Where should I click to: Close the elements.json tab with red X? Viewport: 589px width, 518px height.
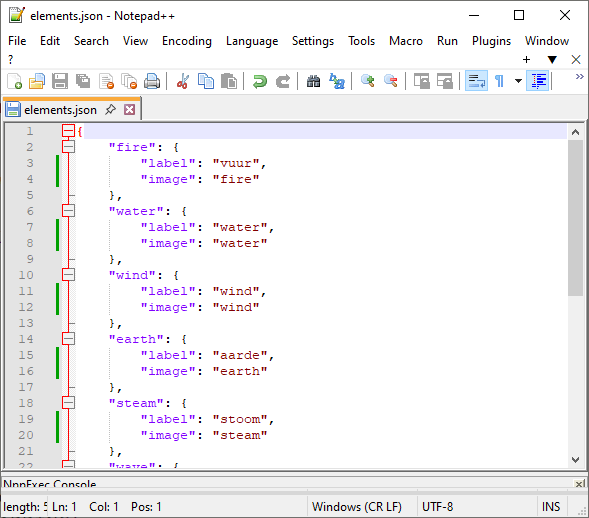(x=130, y=110)
